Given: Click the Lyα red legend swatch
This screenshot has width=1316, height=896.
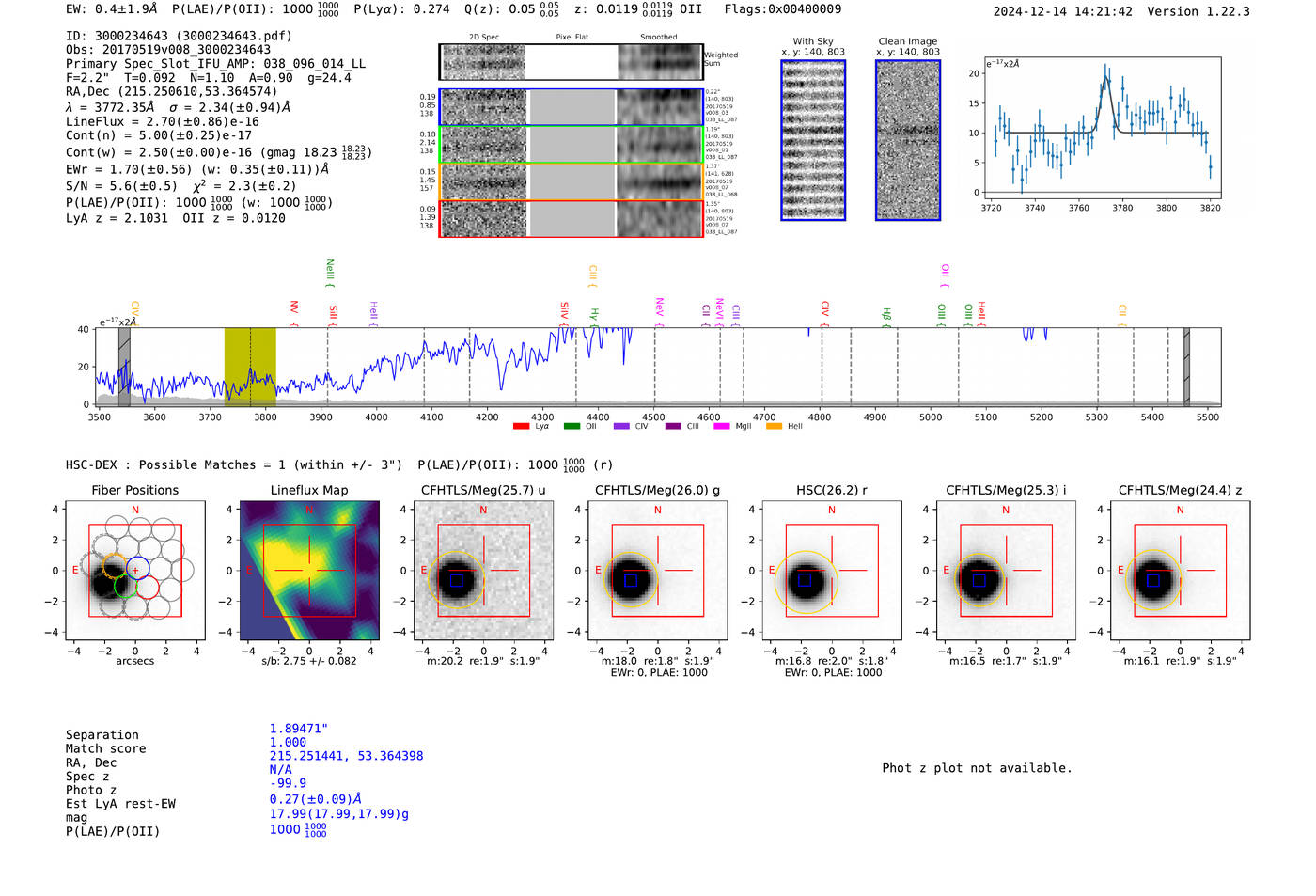Looking at the screenshot, I should click(x=521, y=427).
